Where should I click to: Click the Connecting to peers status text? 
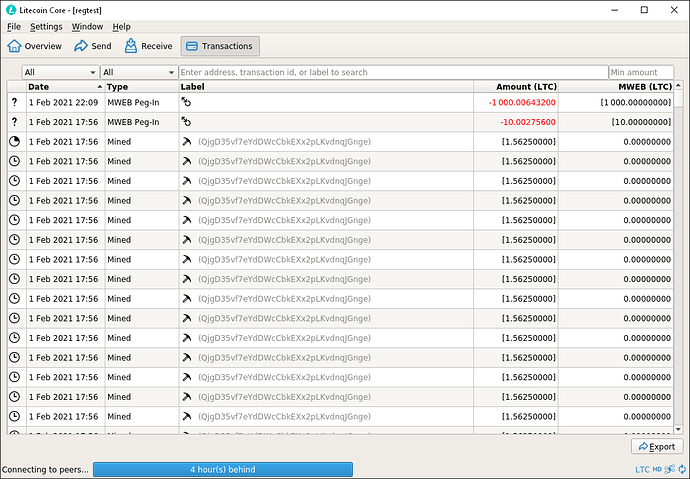(45, 469)
